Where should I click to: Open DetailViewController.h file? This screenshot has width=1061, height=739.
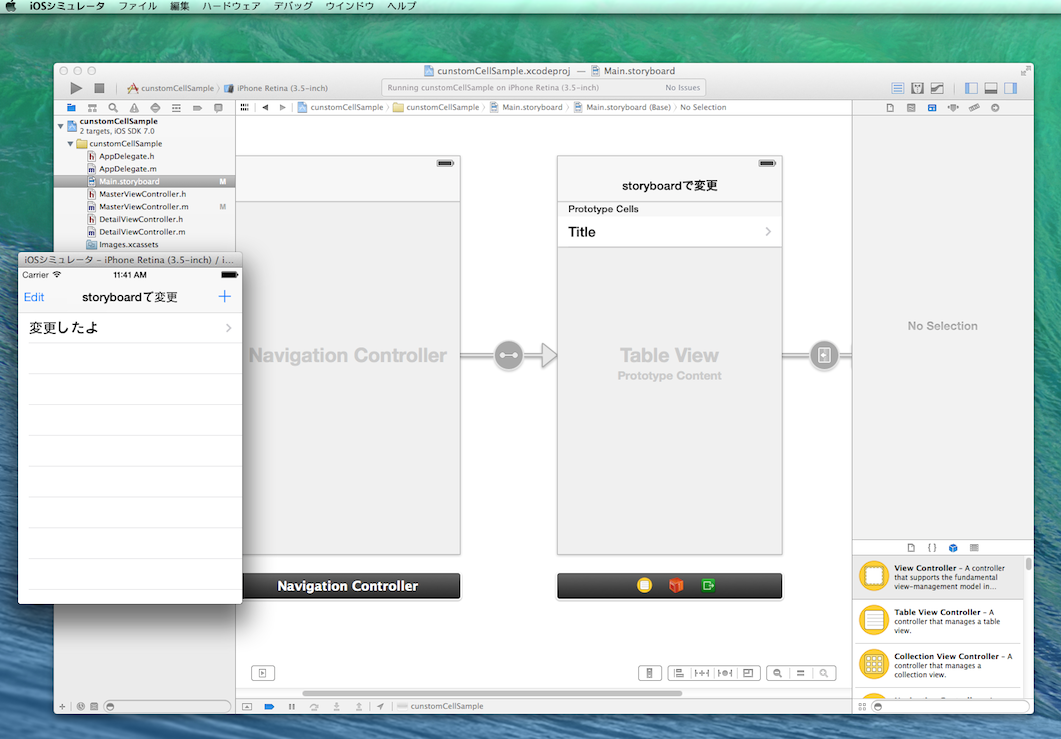point(141,219)
